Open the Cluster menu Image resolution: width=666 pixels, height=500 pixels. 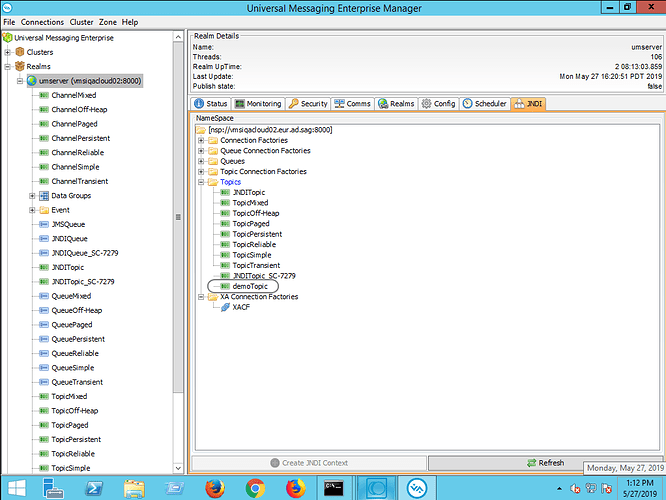pyautogui.click(x=81, y=22)
